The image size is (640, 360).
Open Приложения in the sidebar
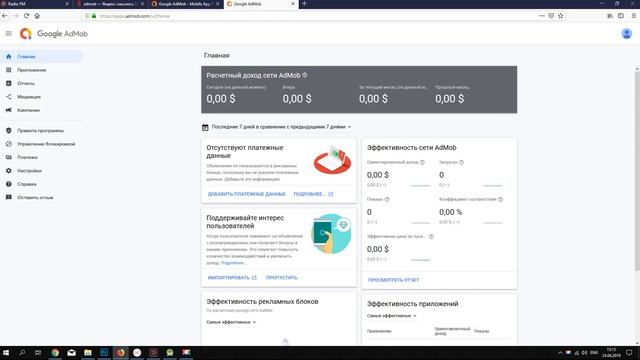pyautogui.click(x=31, y=70)
